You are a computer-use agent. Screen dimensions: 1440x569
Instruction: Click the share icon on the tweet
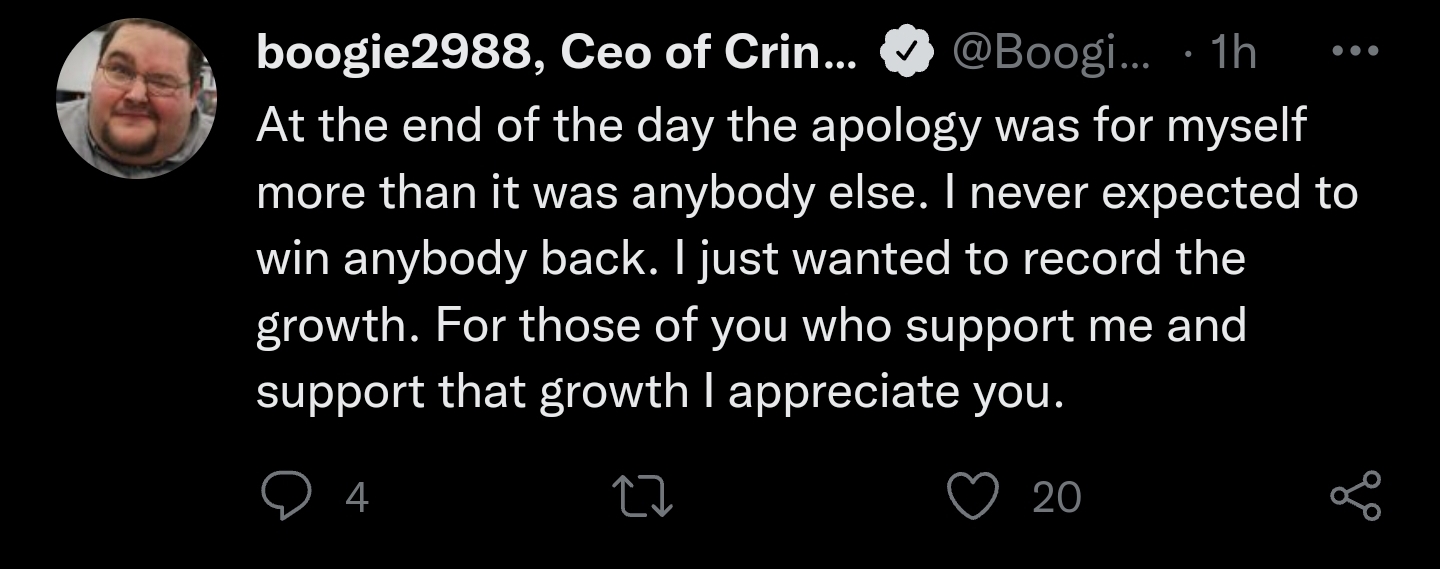pos(1356,497)
